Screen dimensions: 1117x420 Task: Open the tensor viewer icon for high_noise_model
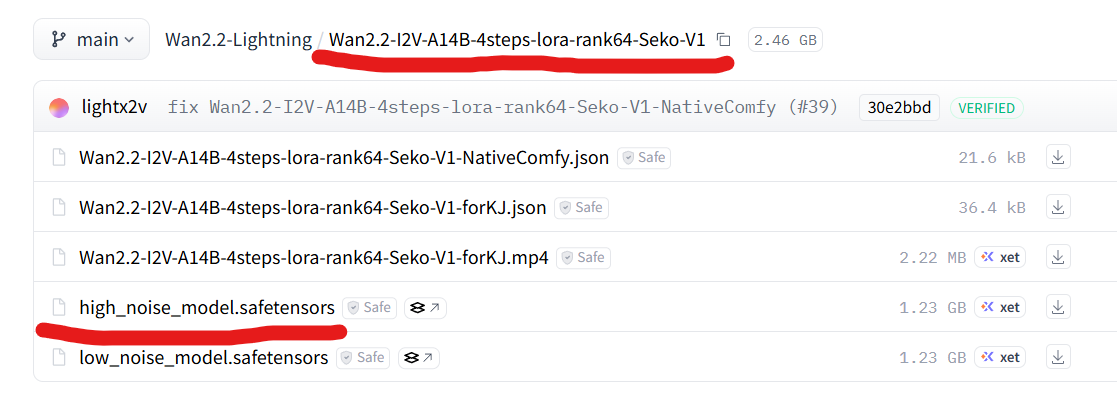tap(425, 308)
